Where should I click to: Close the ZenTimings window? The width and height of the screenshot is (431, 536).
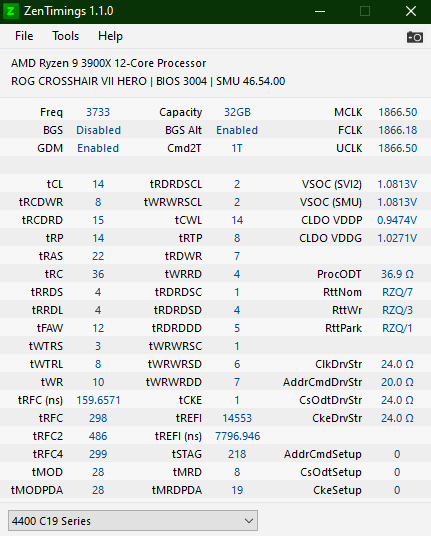410,11
